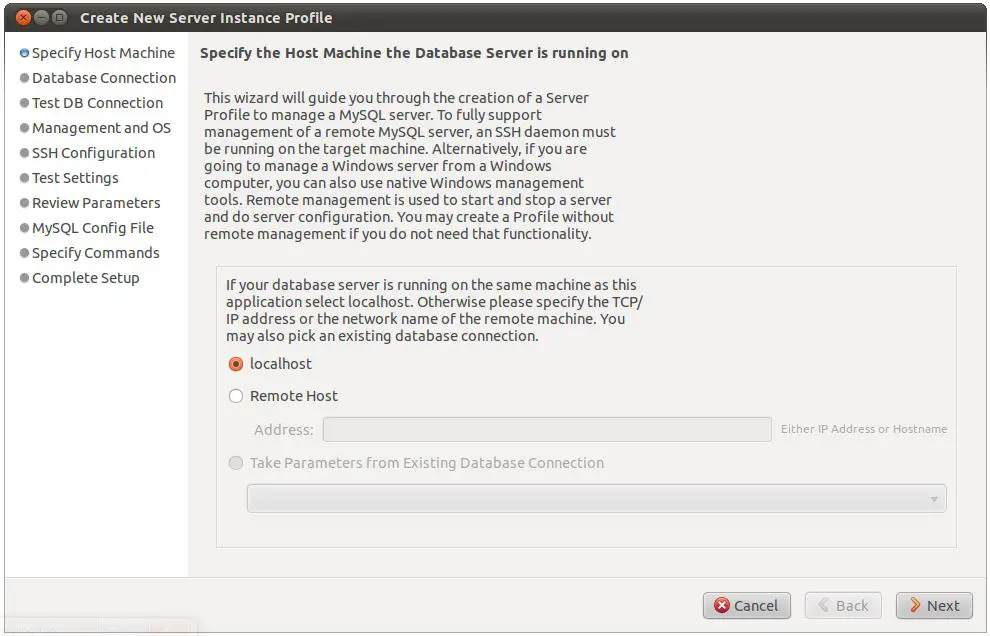Viewport: 990px width, 636px height.
Task: Go to the Management and OS step
Action: [101, 128]
